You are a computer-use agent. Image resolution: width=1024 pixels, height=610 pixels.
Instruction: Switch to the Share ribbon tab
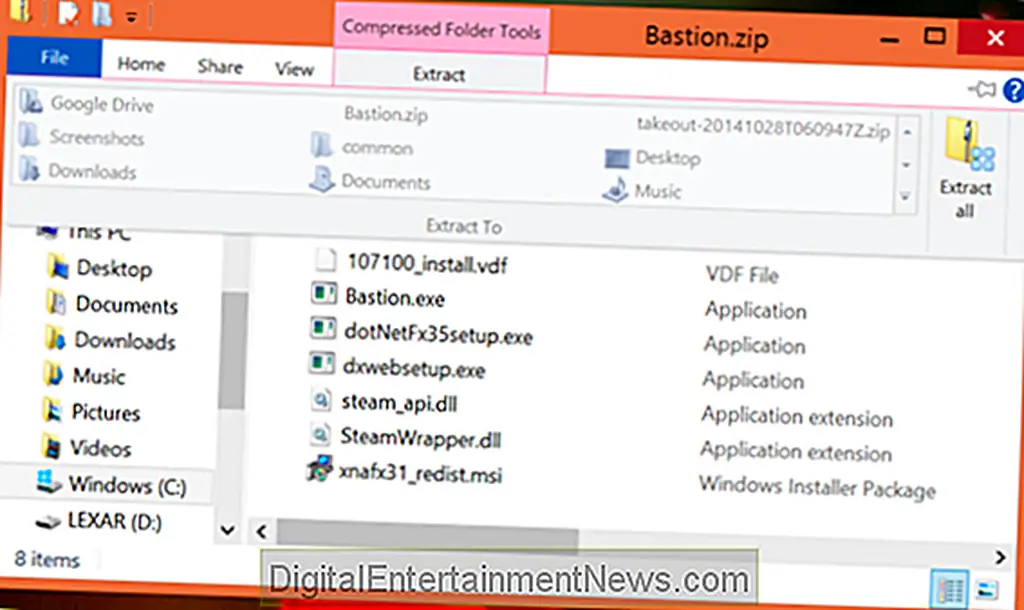pos(220,66)
